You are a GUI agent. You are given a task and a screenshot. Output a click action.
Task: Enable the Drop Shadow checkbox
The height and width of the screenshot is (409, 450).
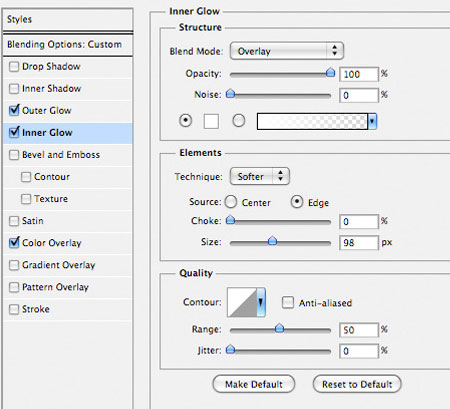14,66
